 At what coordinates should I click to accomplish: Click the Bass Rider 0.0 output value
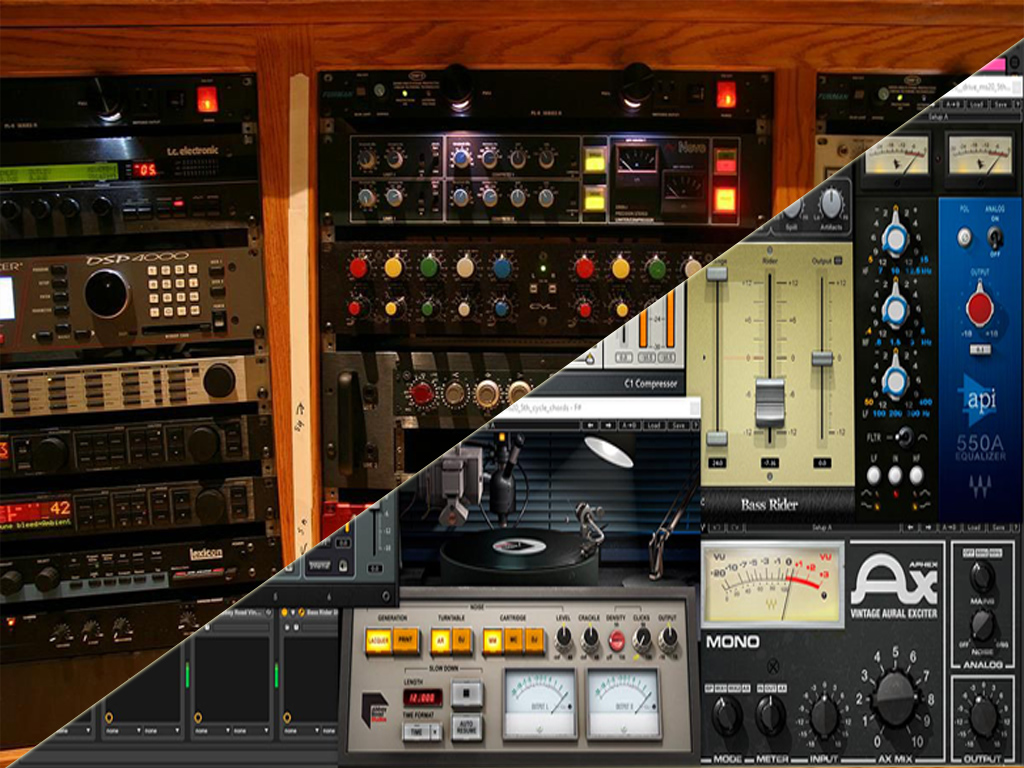tap(822, 462)
